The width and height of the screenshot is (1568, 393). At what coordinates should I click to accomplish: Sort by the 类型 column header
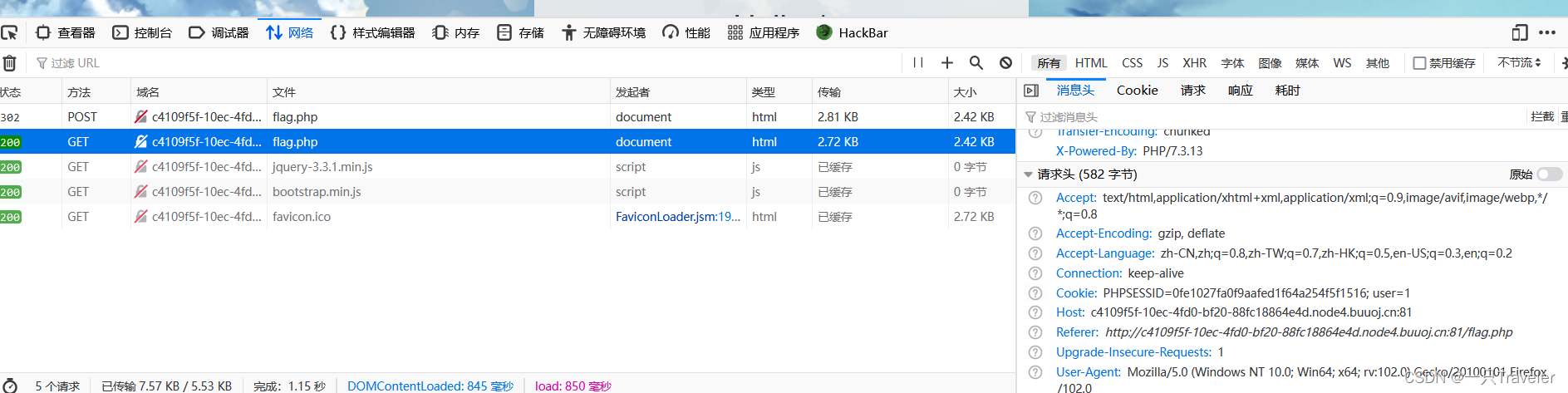click(x=779, y=91)
